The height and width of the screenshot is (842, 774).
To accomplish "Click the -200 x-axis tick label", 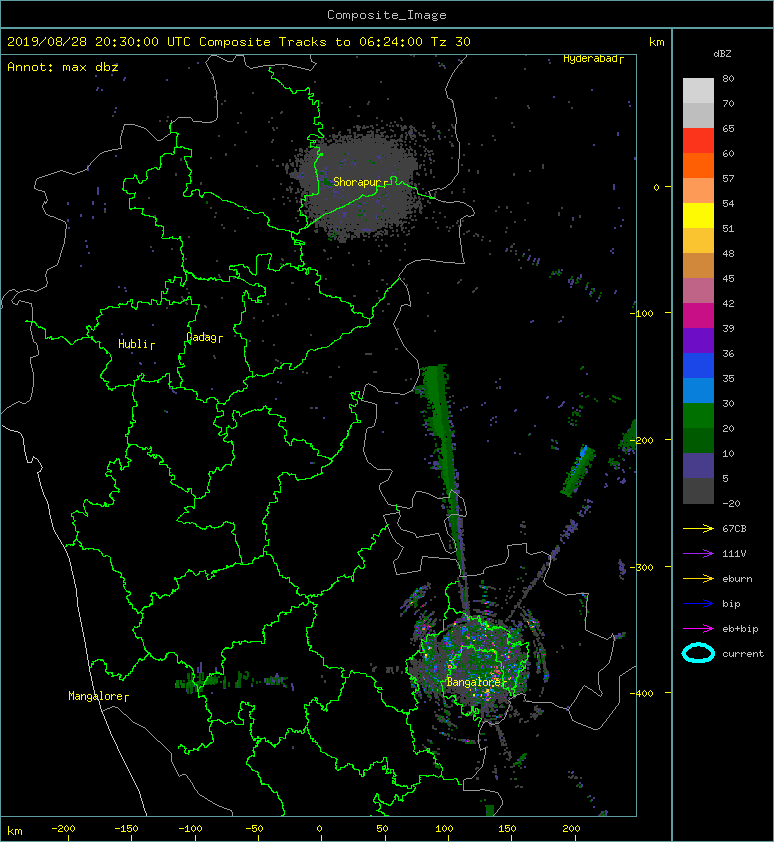I will [63, 829].
